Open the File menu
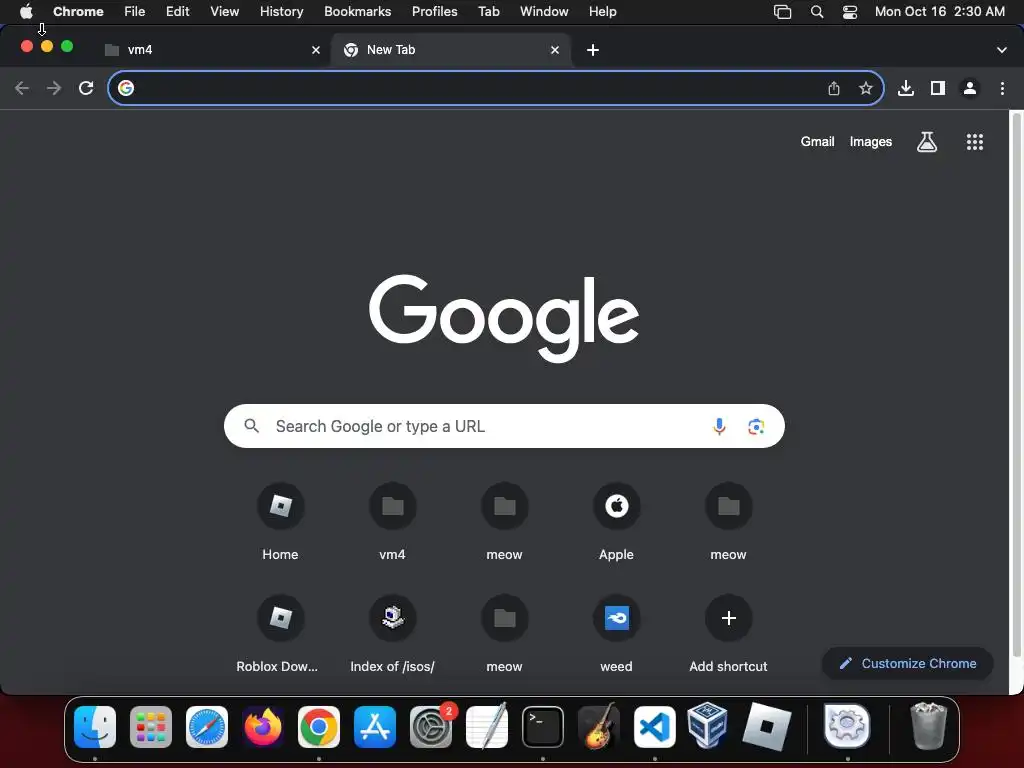 [x=135, y=12]
